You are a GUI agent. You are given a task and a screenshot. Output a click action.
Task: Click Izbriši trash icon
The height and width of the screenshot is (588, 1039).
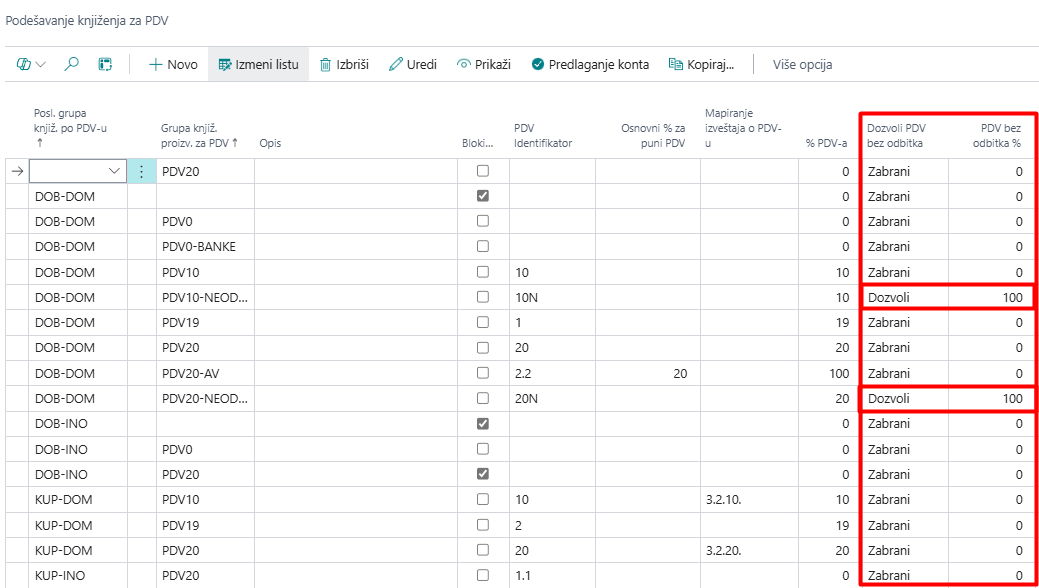pos(344,64)
